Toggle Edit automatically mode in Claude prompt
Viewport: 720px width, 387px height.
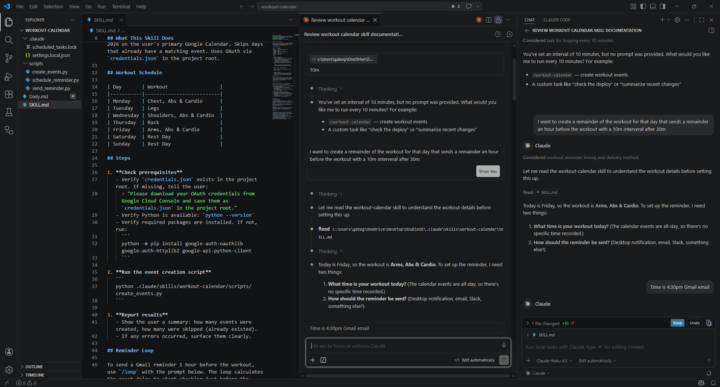click(474, 360)
